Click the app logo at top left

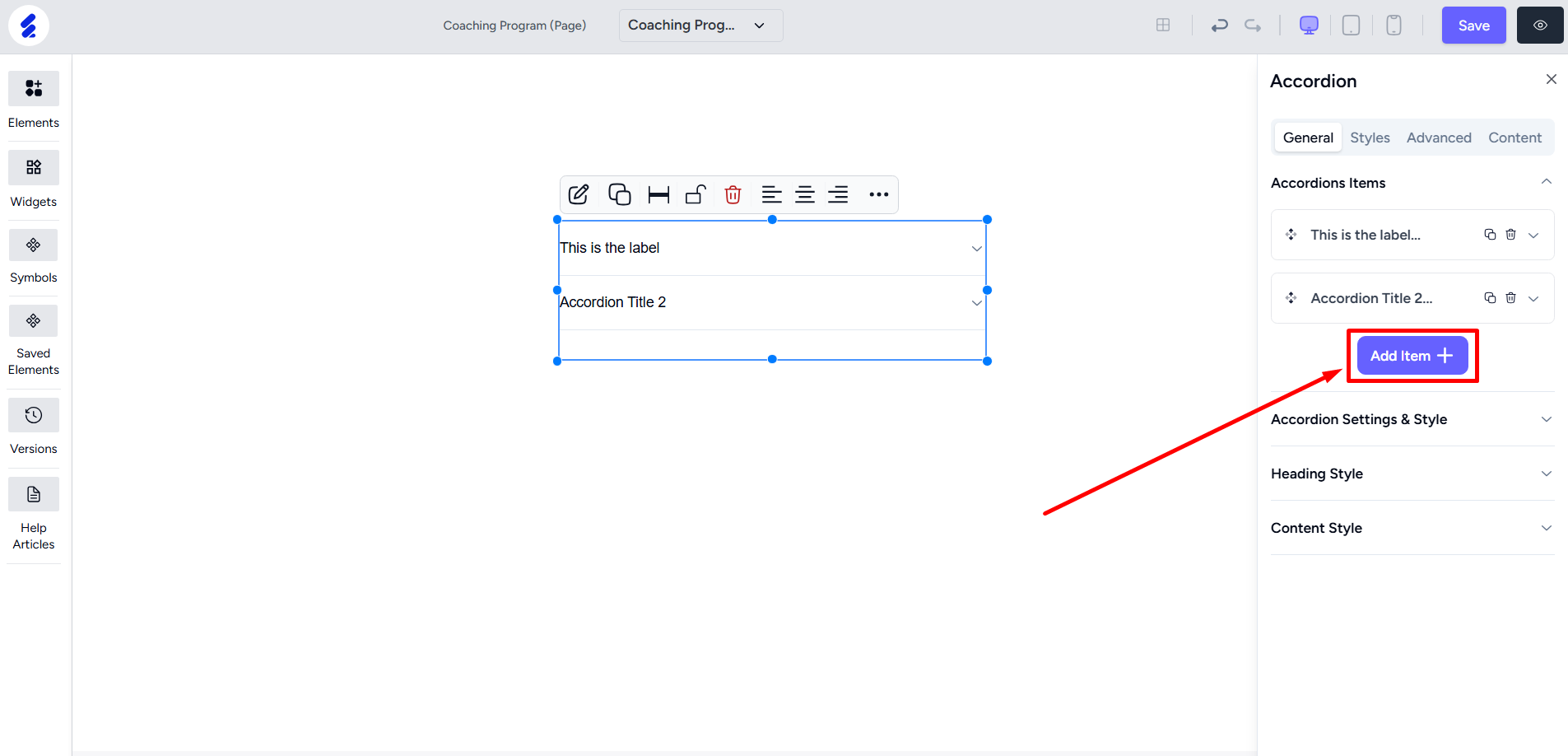(29, 26)
